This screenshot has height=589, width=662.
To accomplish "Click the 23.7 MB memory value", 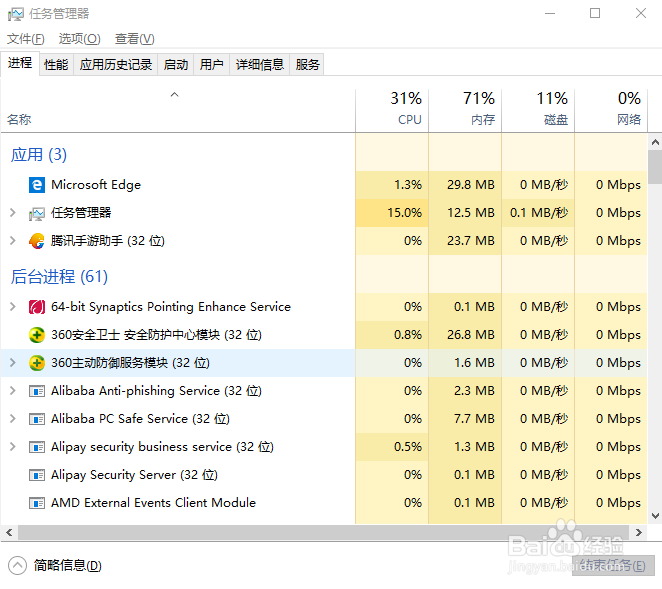I will pos(471,241).
